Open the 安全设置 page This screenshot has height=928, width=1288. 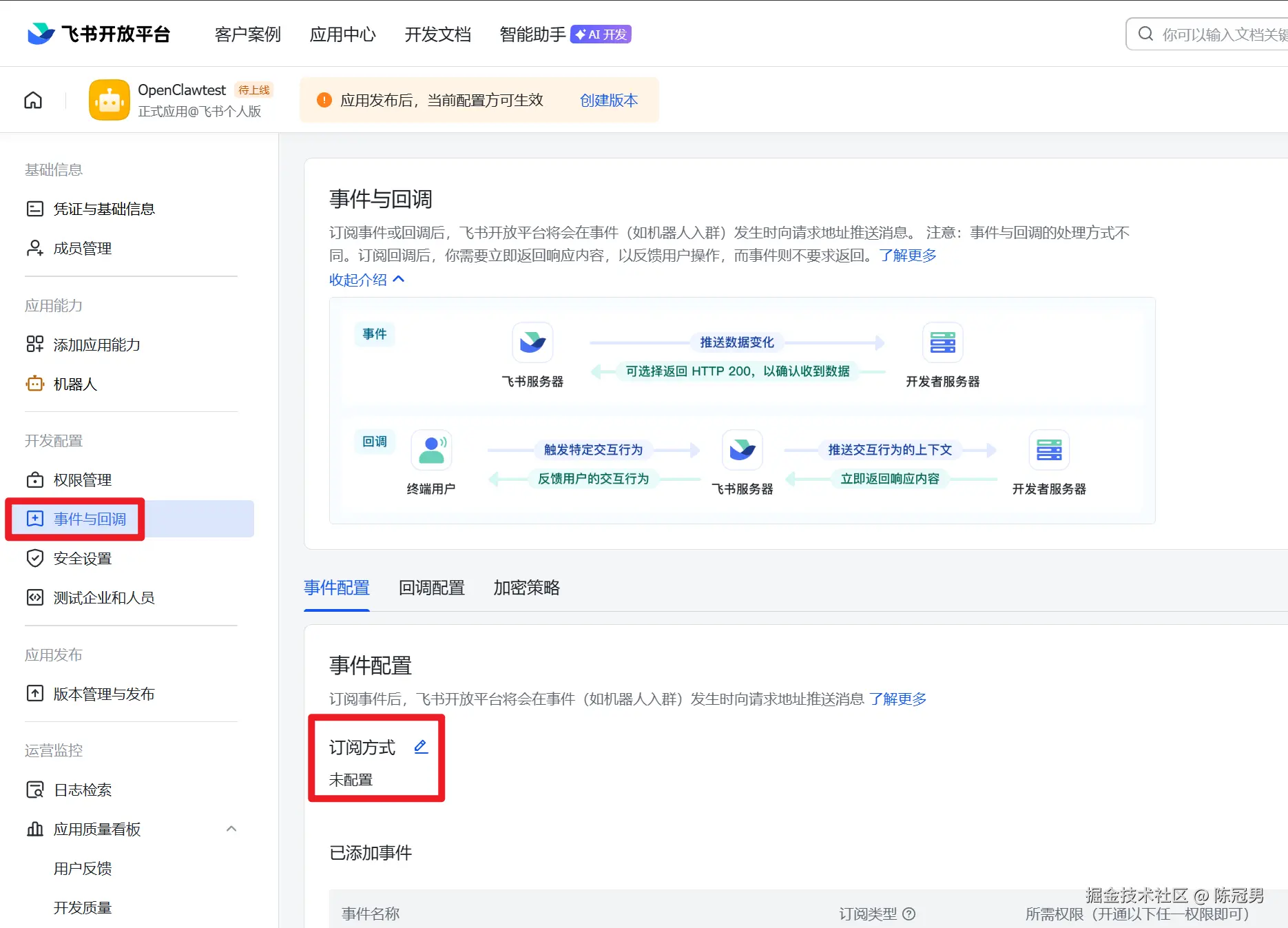(x=82, y=558)
